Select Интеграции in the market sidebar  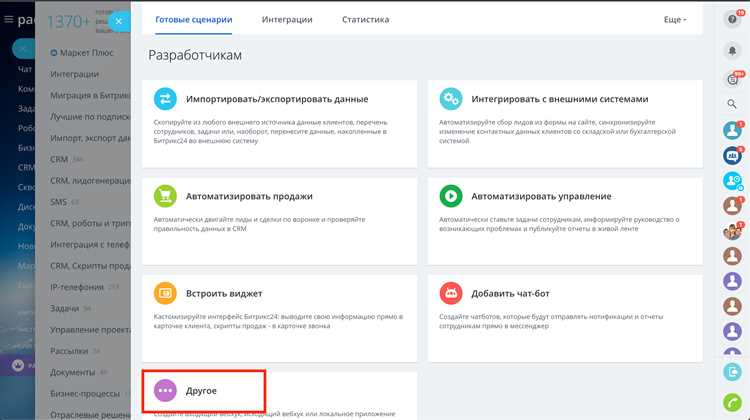coord(75,74)
